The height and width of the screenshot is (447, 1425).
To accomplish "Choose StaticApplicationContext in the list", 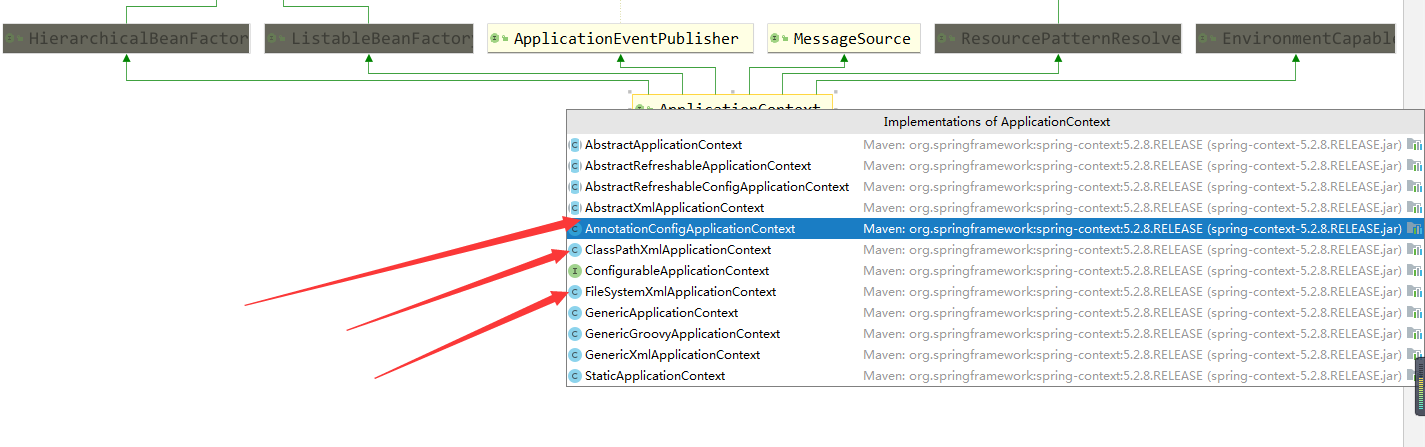I will 995,376.
